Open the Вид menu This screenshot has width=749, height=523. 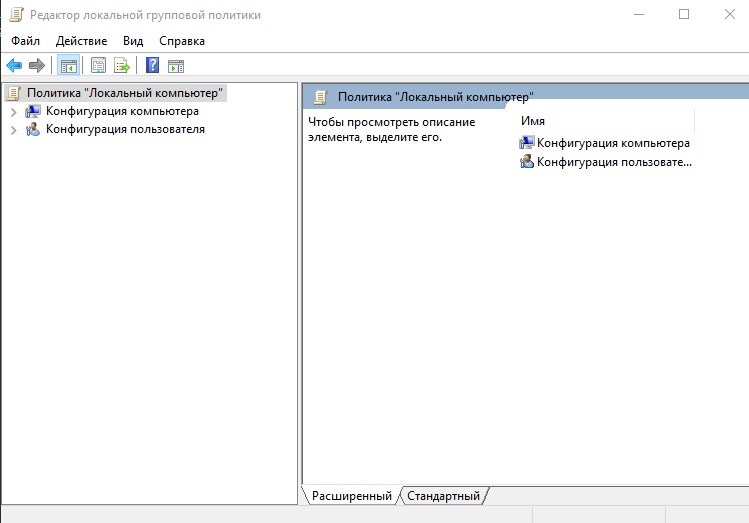click(x=133, y=41)
